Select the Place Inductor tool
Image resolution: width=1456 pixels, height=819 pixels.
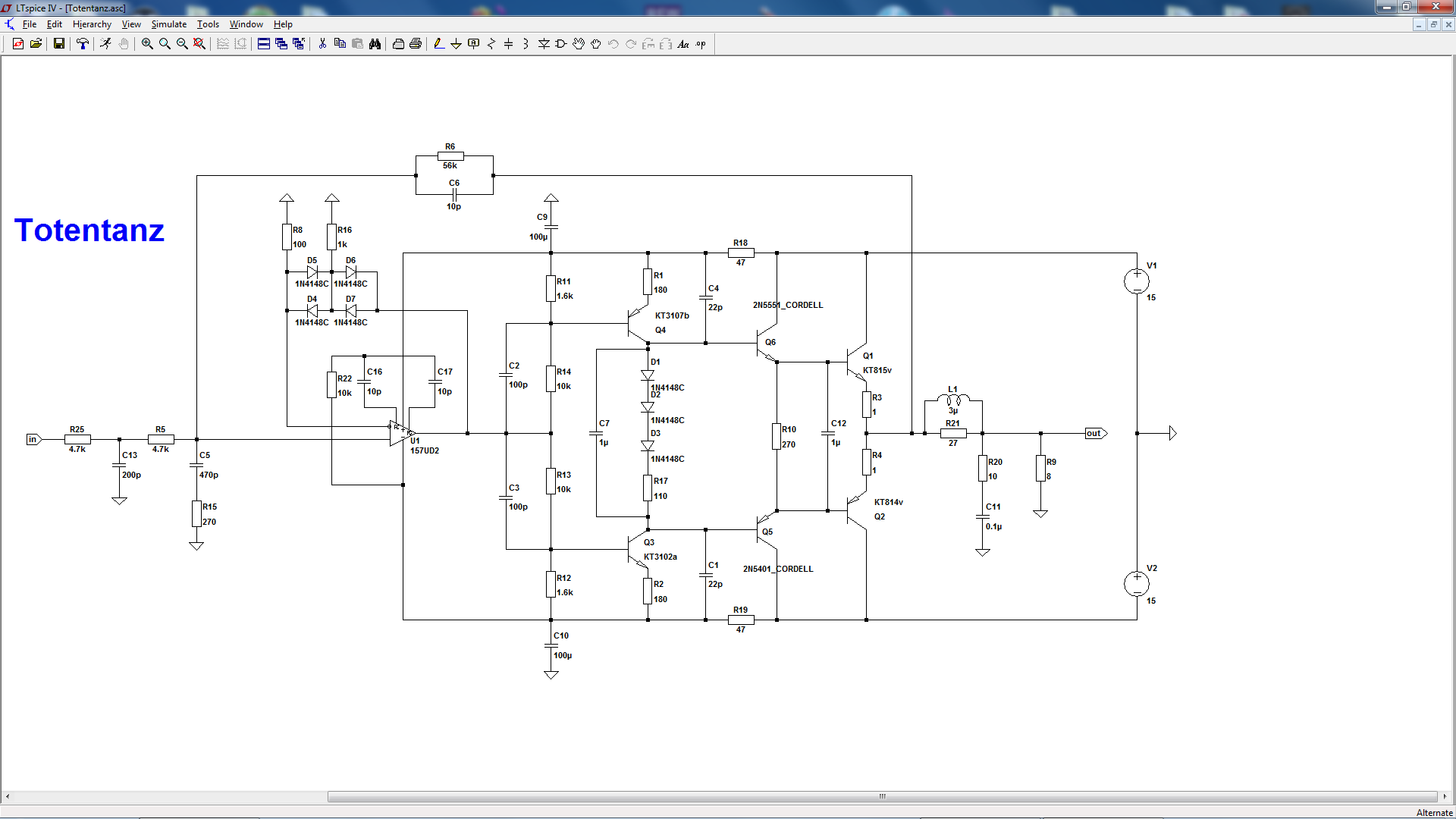pyautogui.click(x=526, y=44)
